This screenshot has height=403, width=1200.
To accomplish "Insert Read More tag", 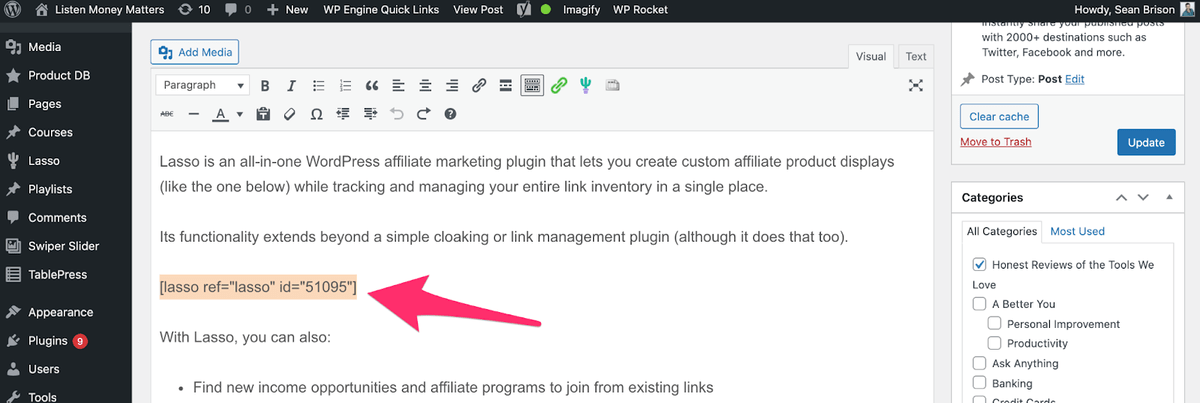I will pyautogui.click(x=506, y=85).
